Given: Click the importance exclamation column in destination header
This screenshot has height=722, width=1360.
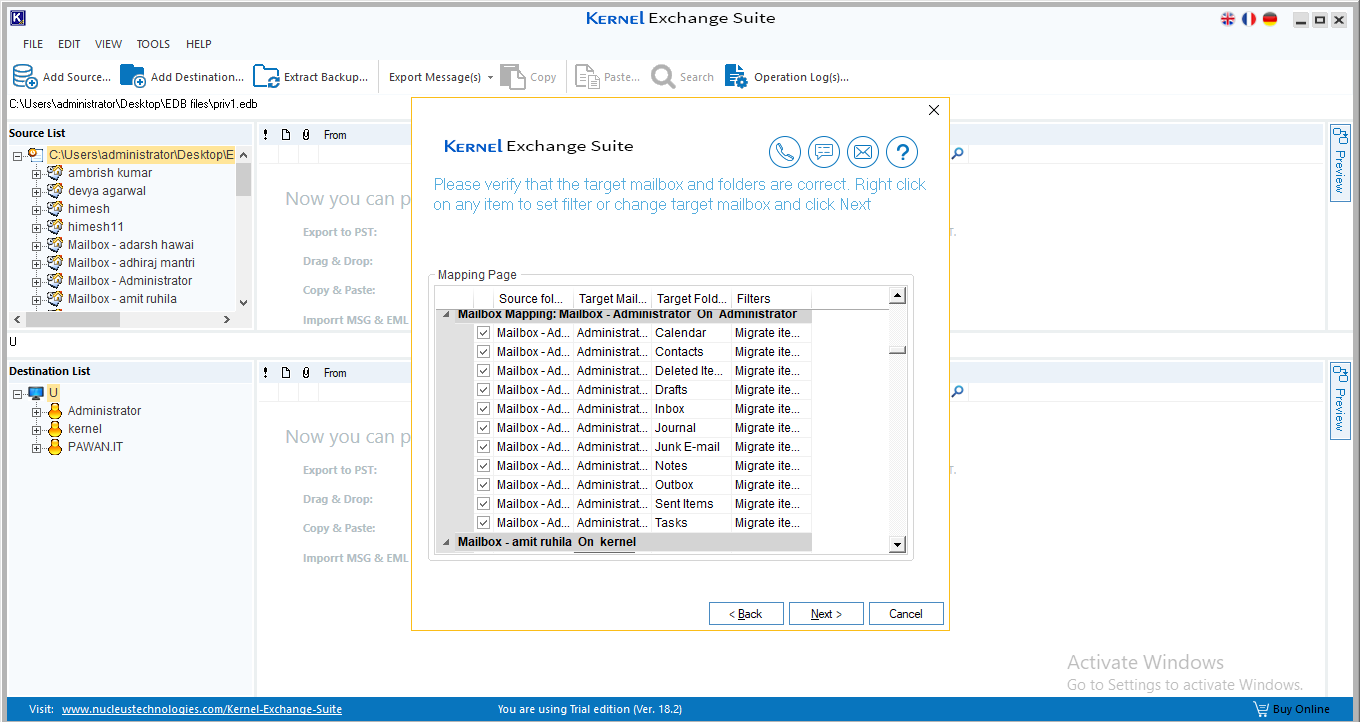Looking at the screenshot, I should (265, 373).
